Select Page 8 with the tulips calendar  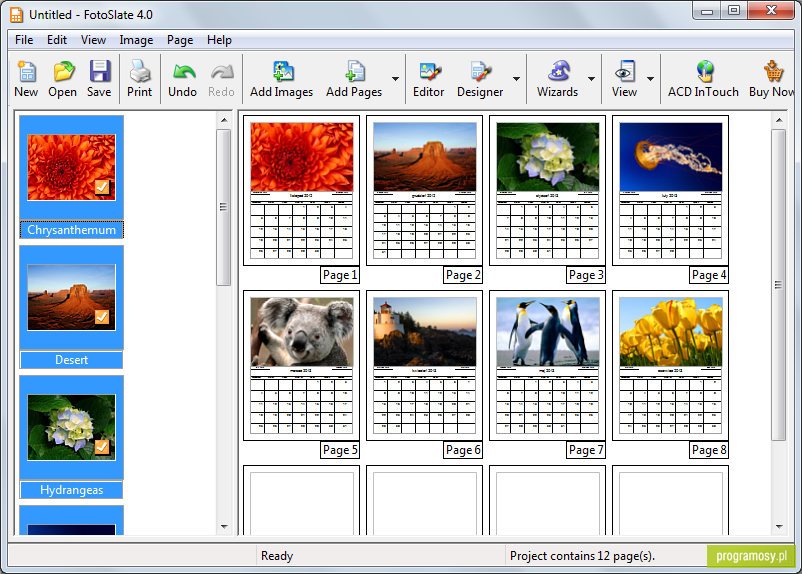point(671,365)
